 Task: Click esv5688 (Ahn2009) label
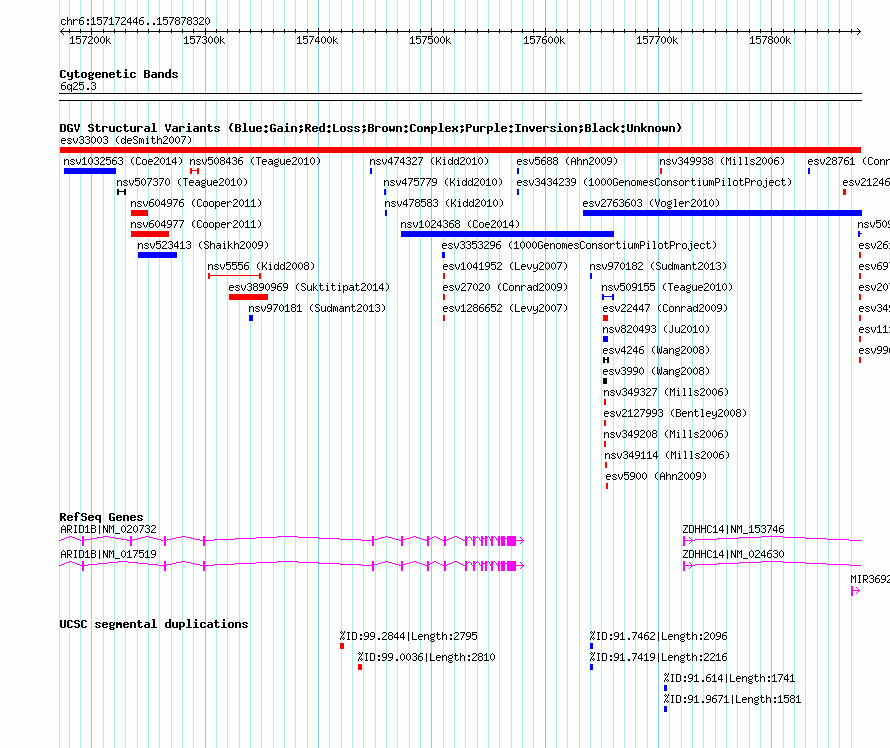coord(567,161)
